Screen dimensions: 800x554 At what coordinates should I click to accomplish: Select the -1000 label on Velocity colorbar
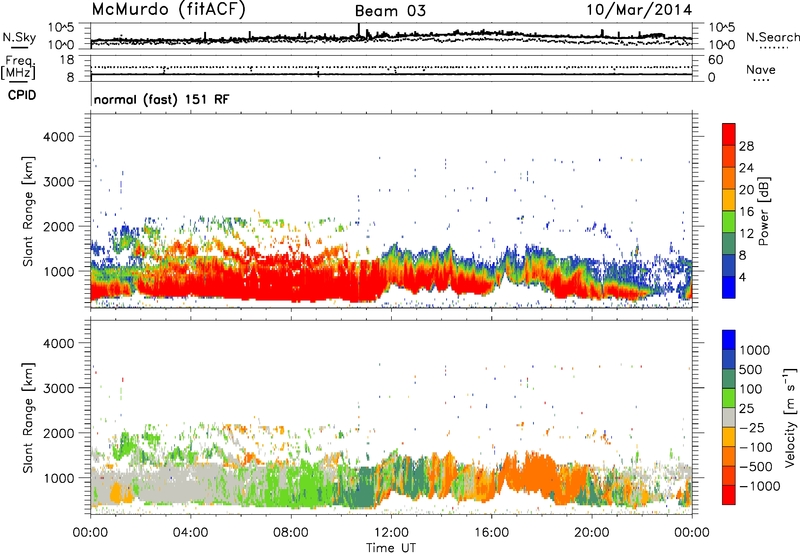pos(759,486)
